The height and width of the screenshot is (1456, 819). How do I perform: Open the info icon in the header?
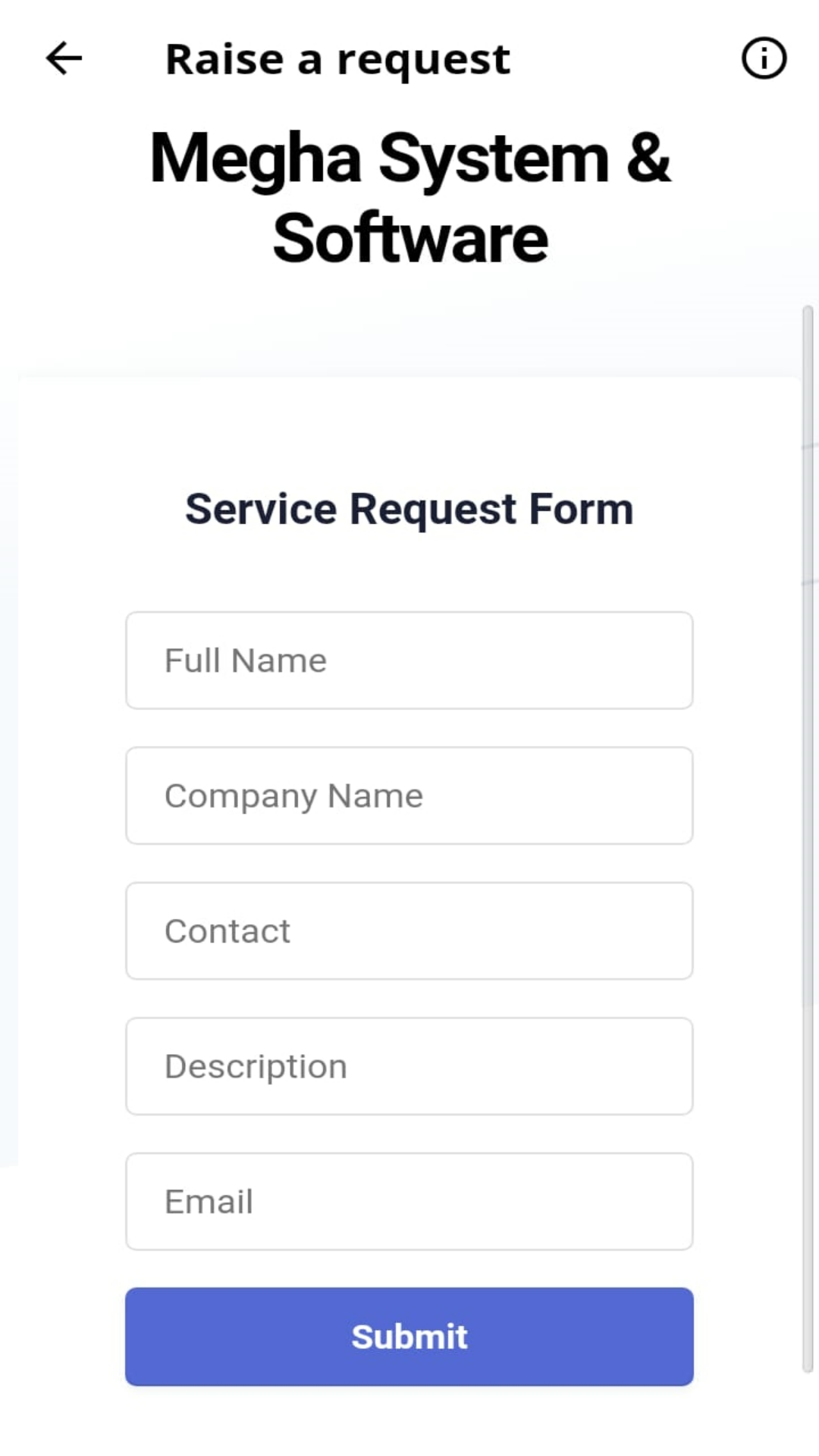coord(764,58)
